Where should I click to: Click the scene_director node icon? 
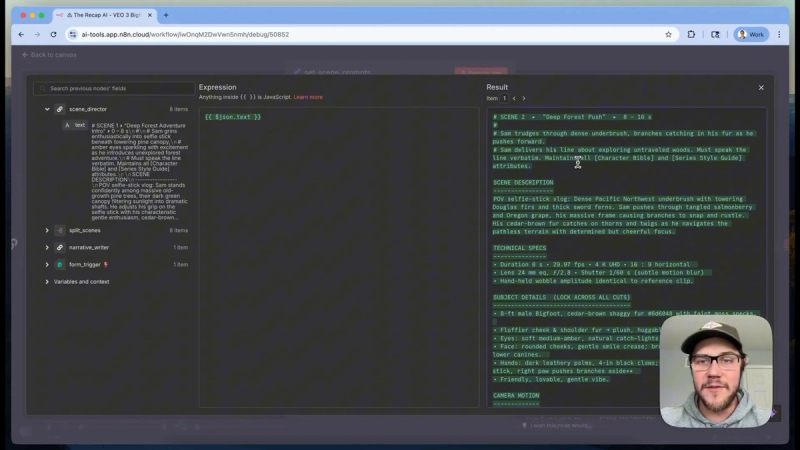click(x=60, y=109)
